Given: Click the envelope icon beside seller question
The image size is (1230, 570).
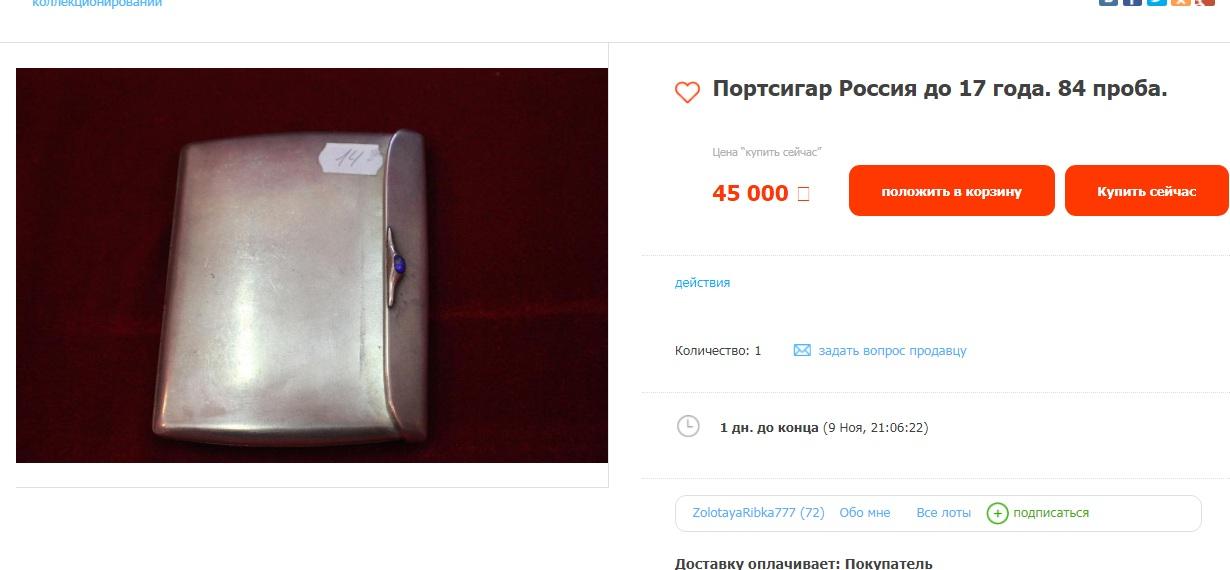Looking at the screenshot, I should click(x=802, y=351).
